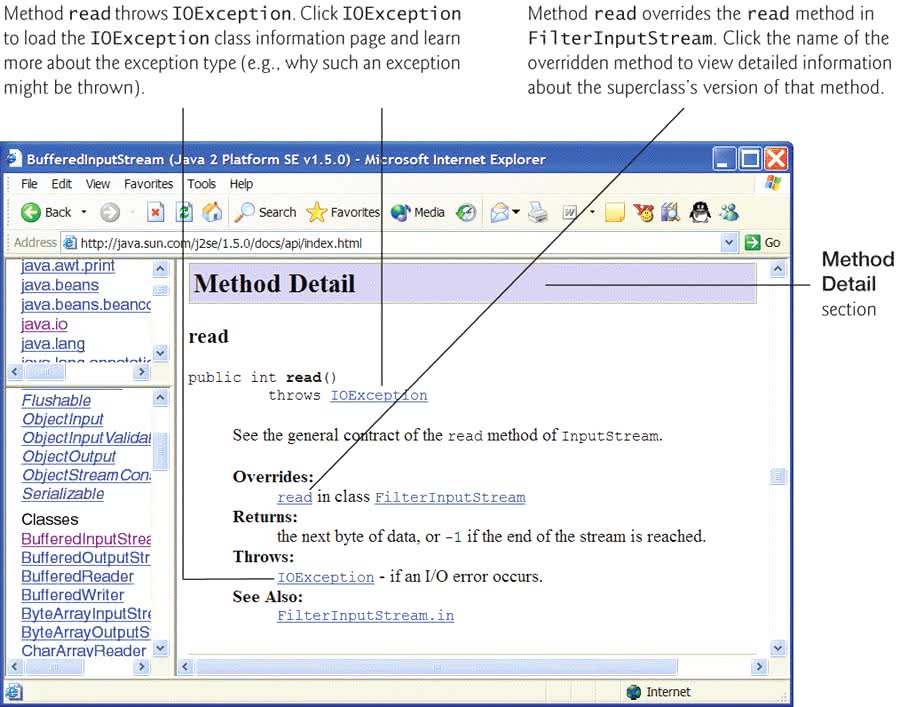Click the 'read' link under Overrides
Screen dimensions: 900x707
pos(294,498)
